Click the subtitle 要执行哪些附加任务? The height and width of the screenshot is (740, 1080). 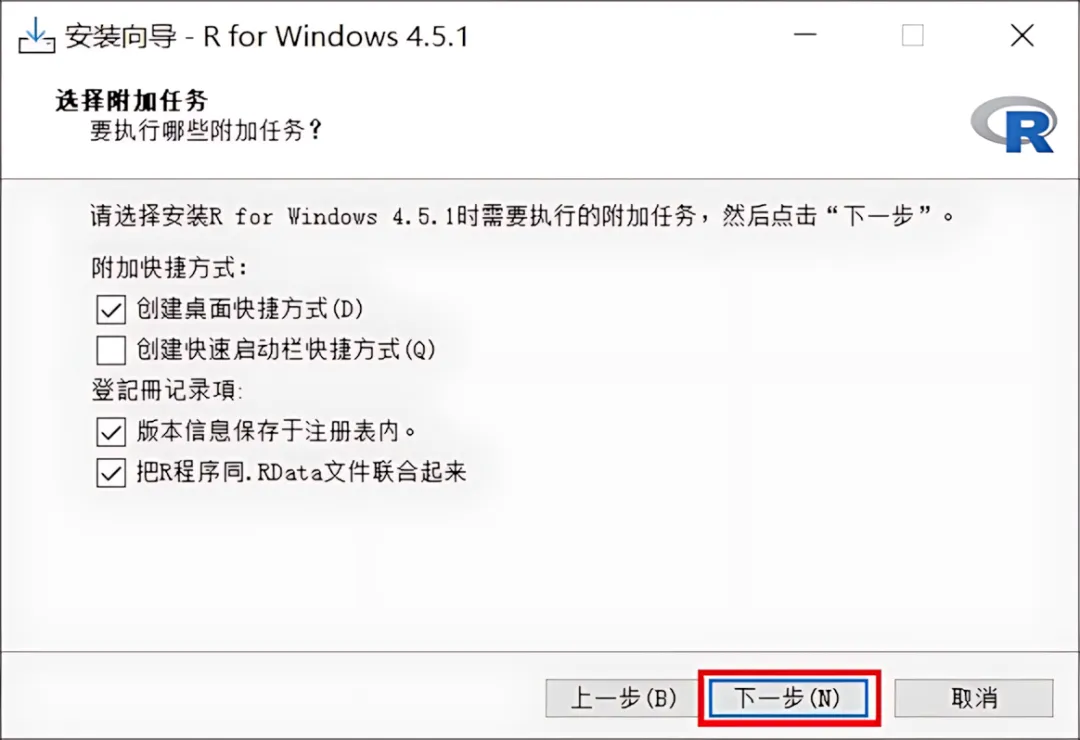click(x=205, y=130)
